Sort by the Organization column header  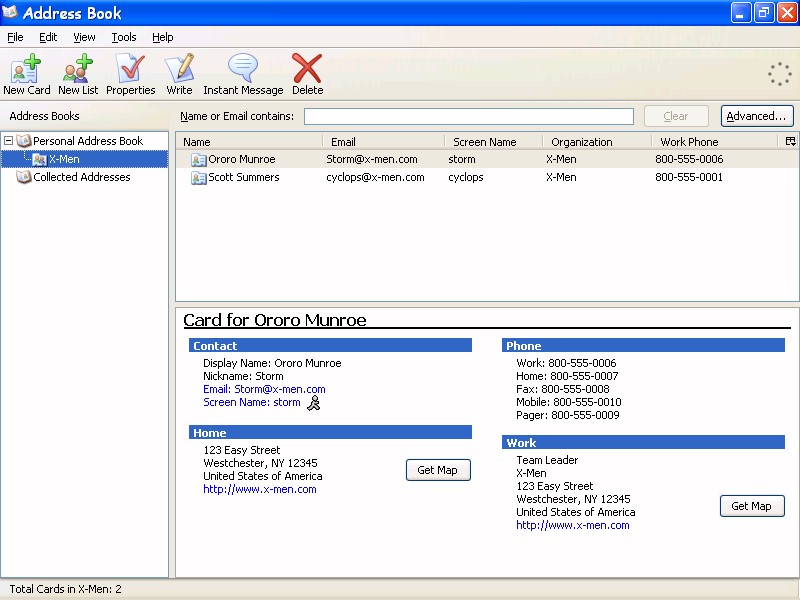597,141
